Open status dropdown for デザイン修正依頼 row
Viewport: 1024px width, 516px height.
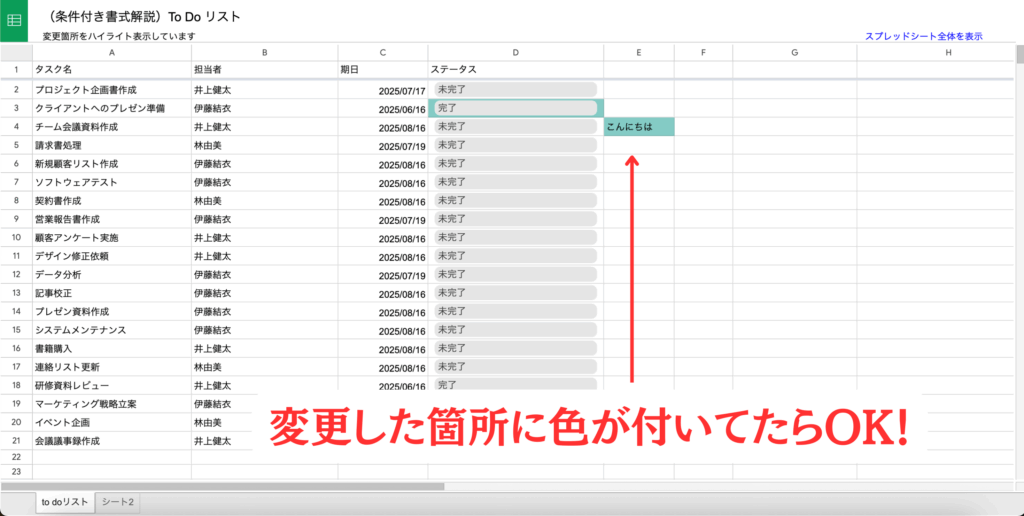click(x=516, y=255)
